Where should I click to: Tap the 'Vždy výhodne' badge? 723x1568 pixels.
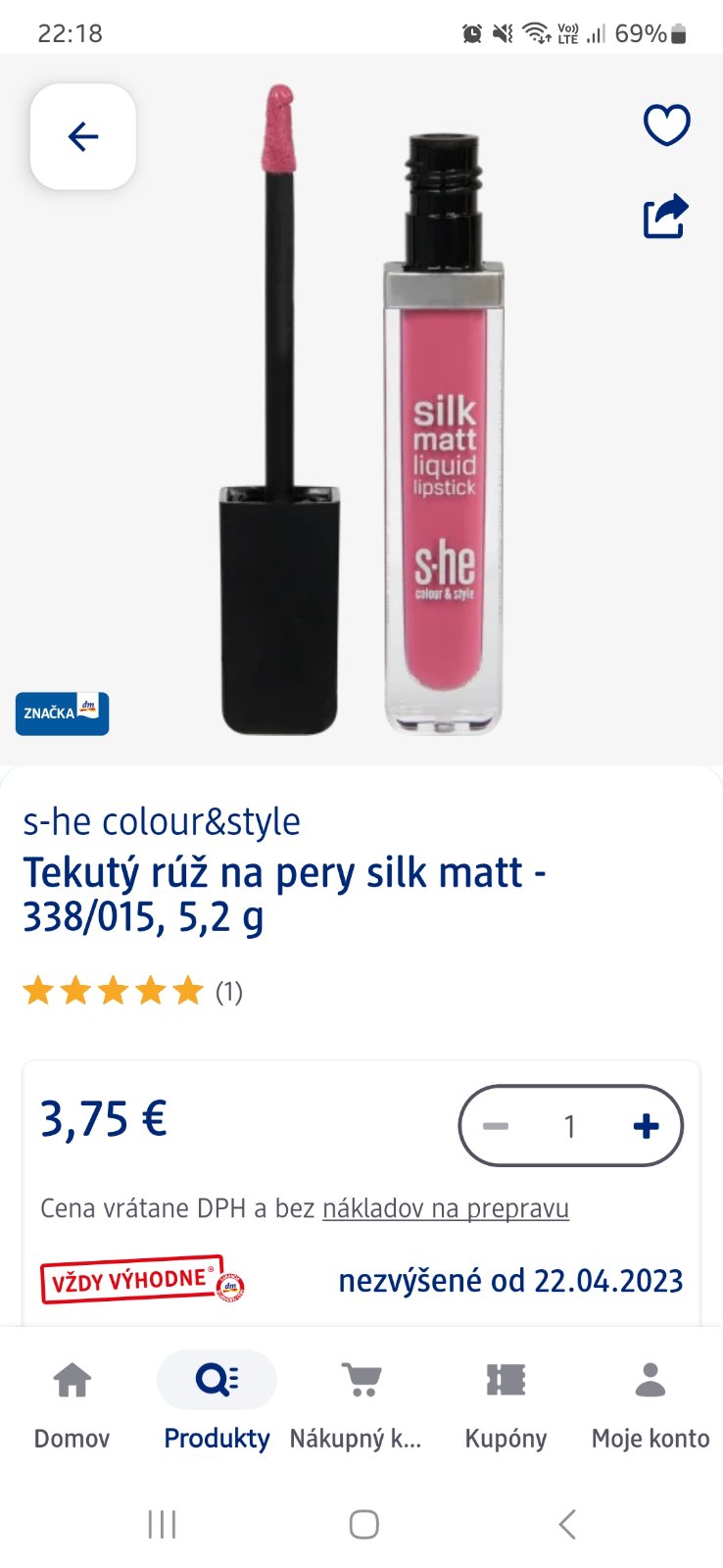coord(142,1280)
